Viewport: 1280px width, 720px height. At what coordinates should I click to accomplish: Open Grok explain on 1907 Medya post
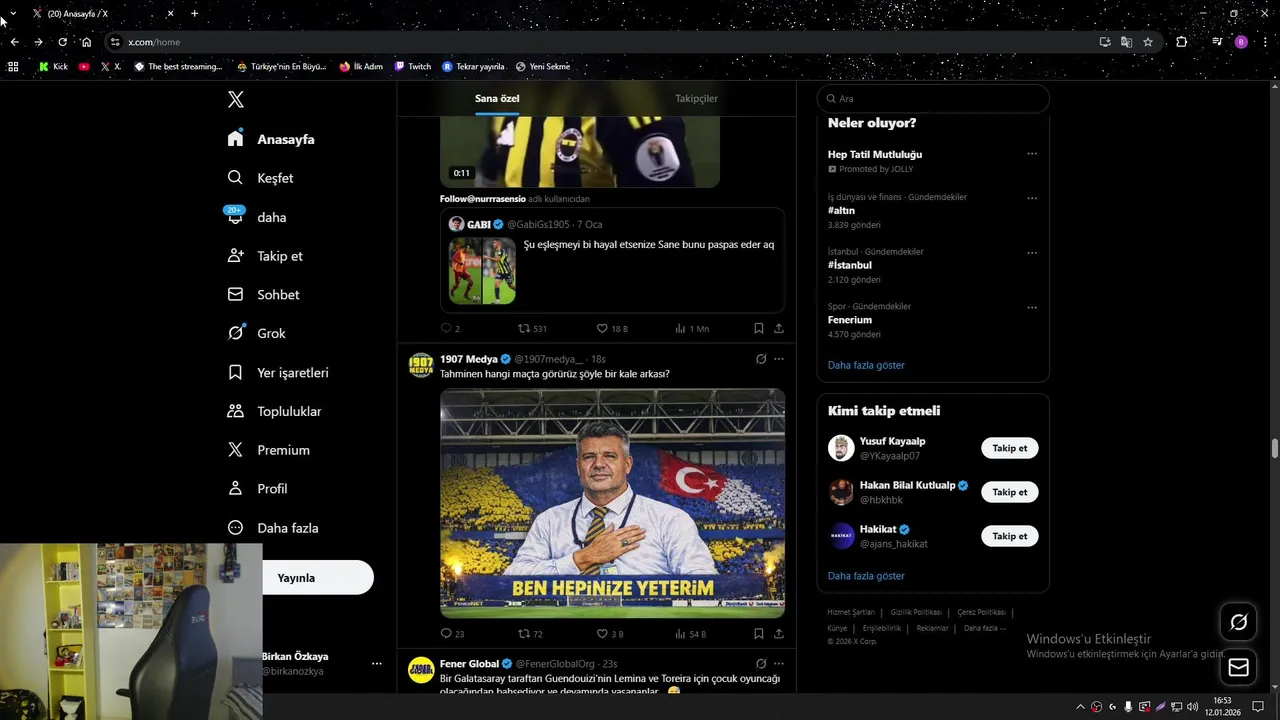click(761, 359)
